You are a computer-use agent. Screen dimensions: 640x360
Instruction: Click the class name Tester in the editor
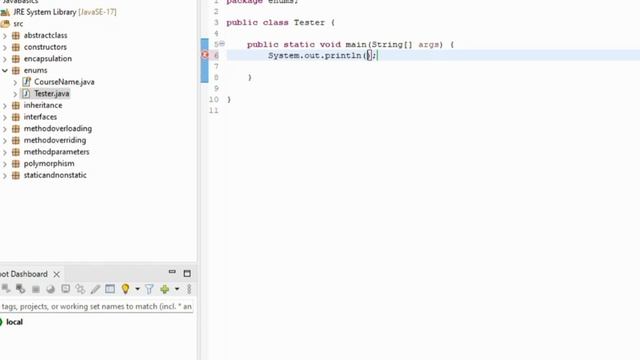309,22
